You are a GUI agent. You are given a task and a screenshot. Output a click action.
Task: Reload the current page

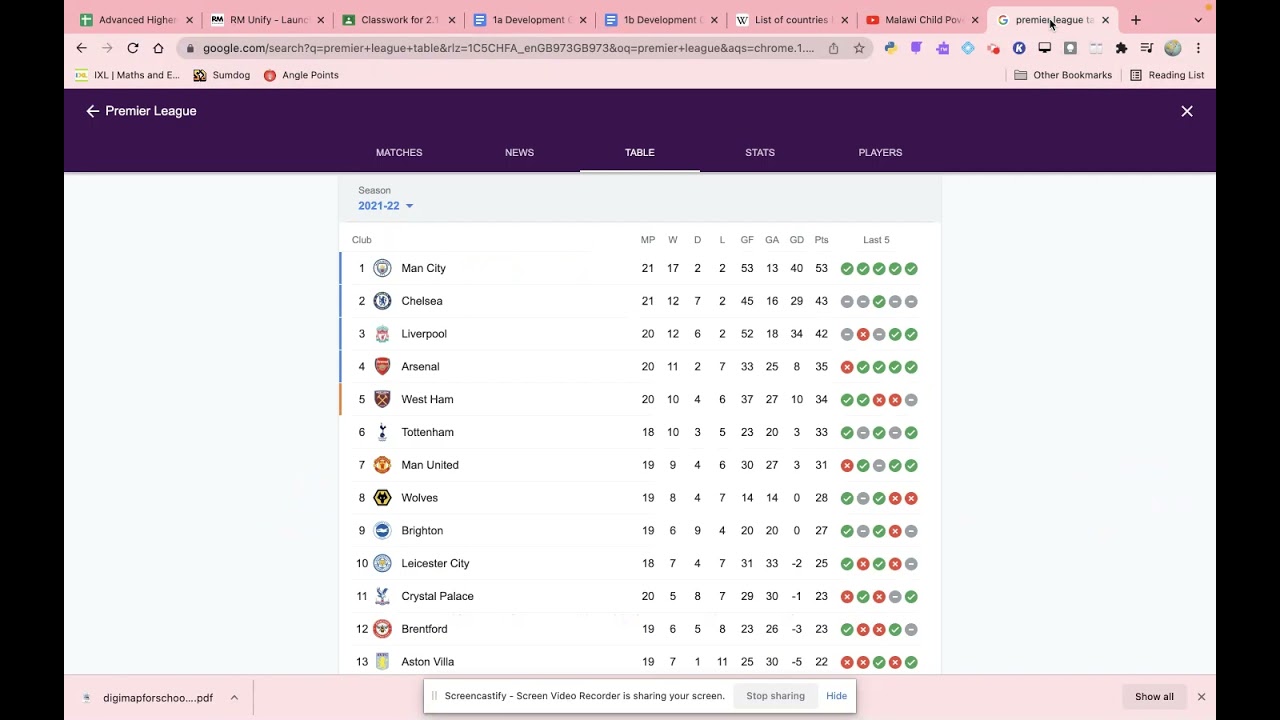coord(132,48)
